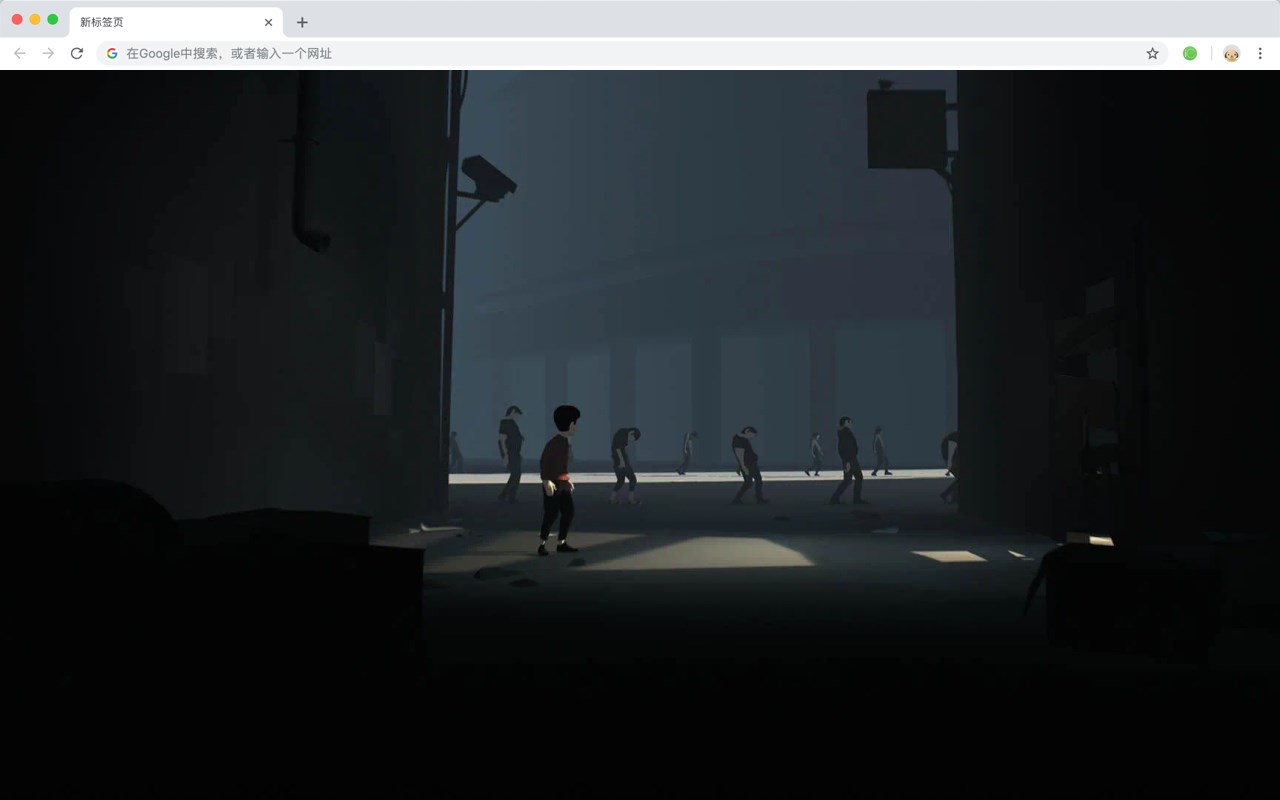This screenshot has width=1280, height=800.
Task: Maximize window with green button
Action: click(x=53, y=19)
